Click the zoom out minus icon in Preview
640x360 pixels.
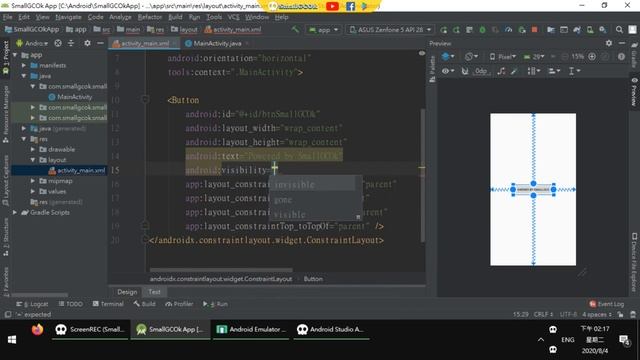[x=565, y=57]
